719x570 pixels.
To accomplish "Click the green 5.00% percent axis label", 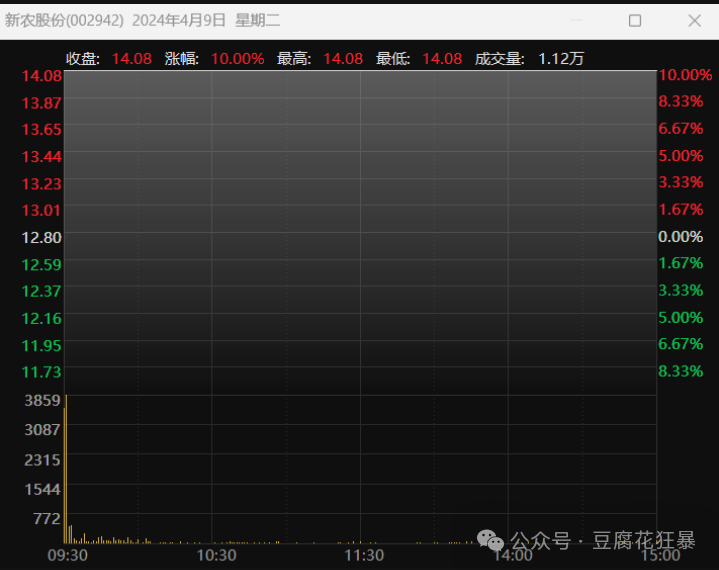I will pyautogui.click(x=681, y=317).
